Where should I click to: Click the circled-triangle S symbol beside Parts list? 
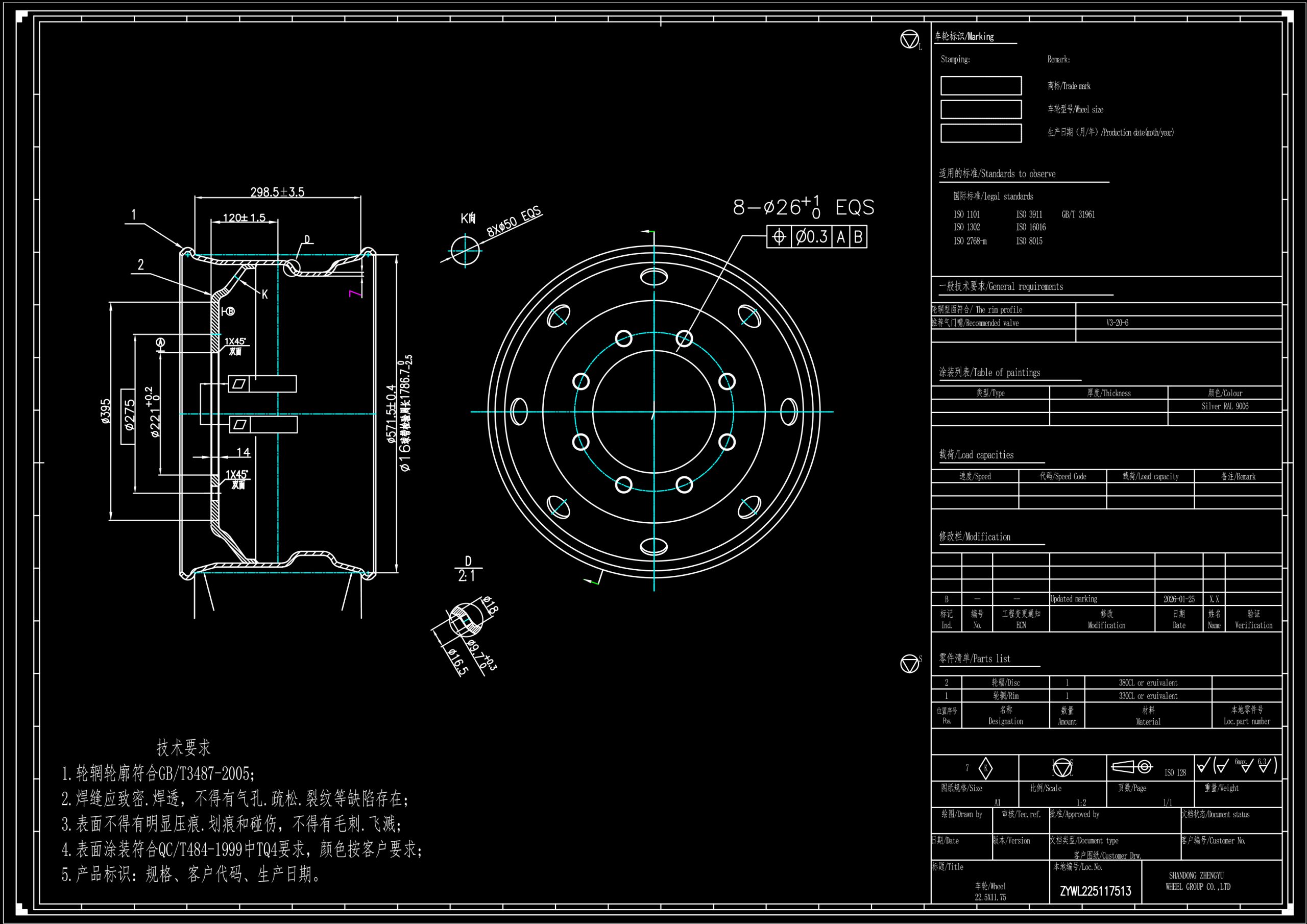(910, 663)
